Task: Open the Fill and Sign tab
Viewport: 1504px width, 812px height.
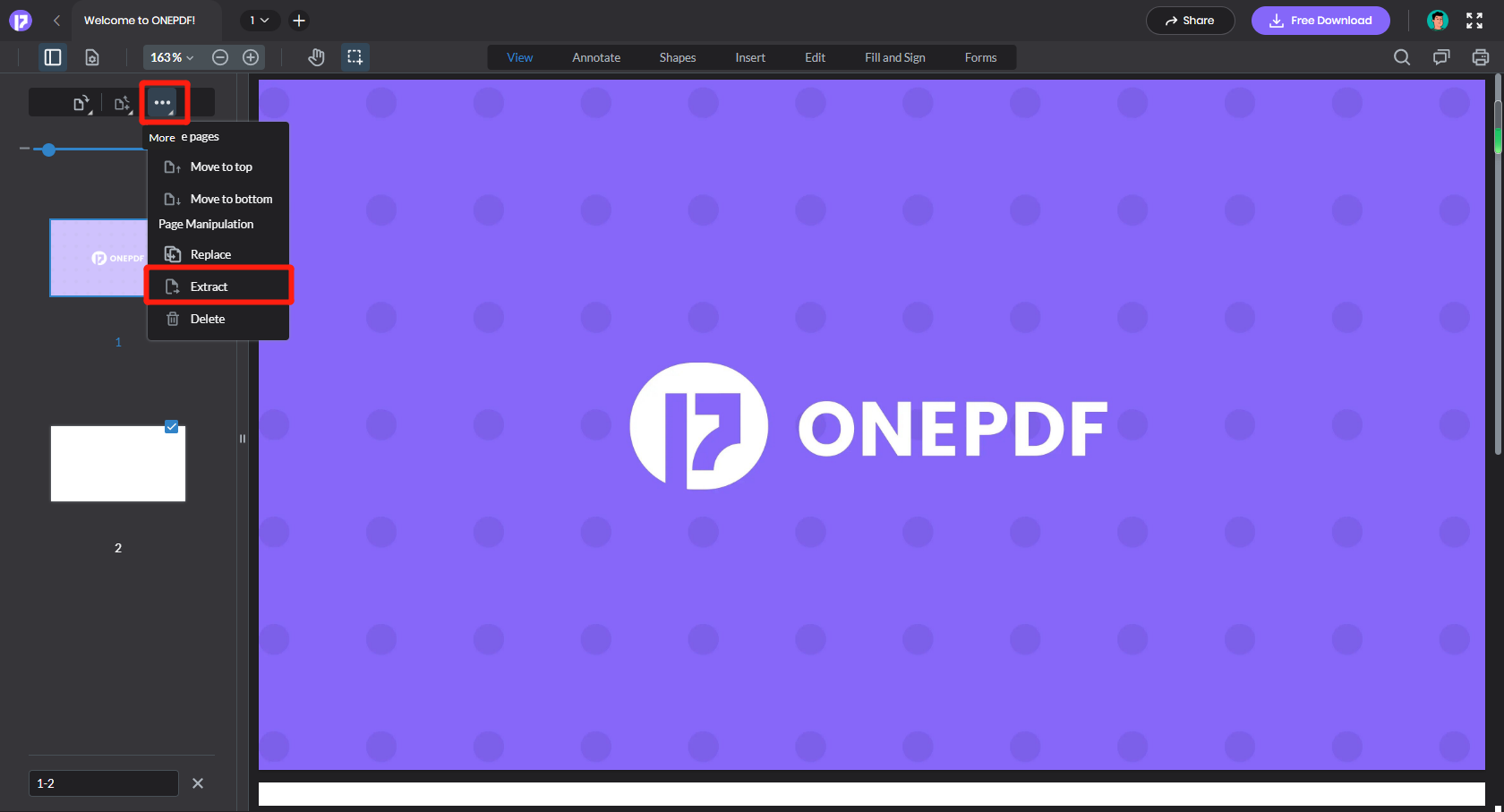Action: point(895,57)
